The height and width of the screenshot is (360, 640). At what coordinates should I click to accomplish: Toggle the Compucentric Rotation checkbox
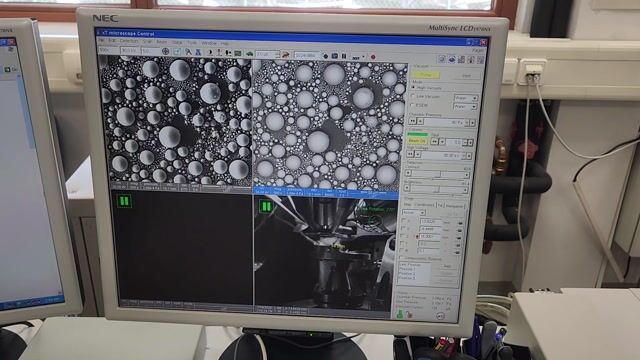point(401,258)
